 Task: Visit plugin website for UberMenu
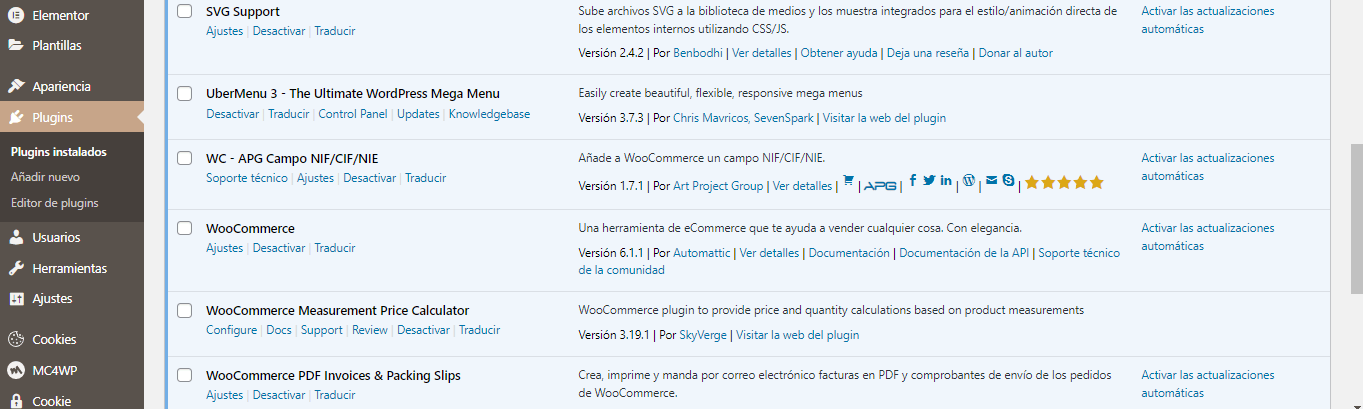885,118
